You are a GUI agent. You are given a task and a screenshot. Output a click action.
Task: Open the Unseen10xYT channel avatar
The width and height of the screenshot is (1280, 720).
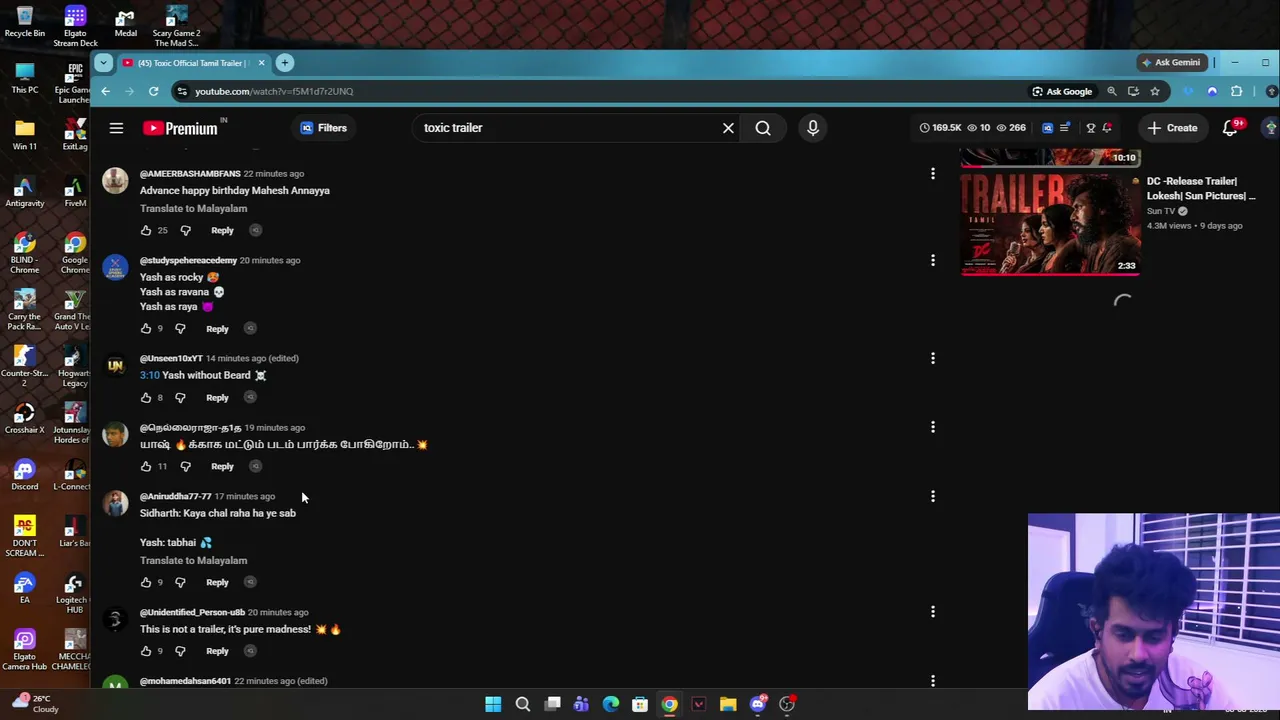click(x=115, y=367)
